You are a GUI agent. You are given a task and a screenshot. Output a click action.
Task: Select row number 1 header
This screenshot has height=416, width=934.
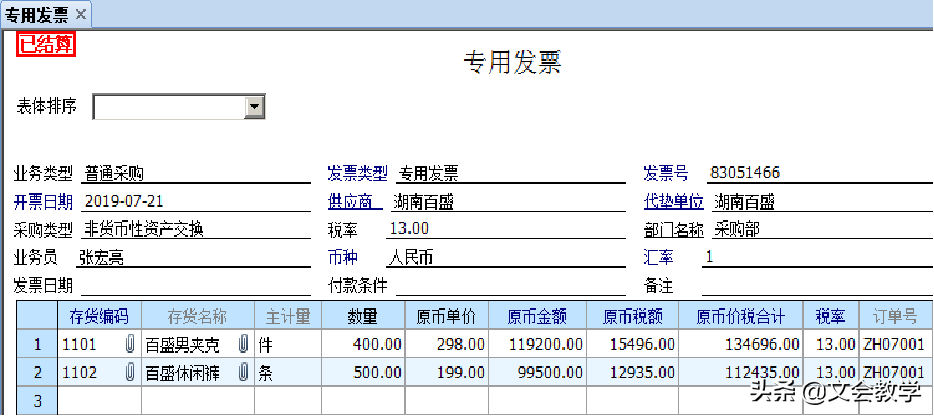coord(37,344)
